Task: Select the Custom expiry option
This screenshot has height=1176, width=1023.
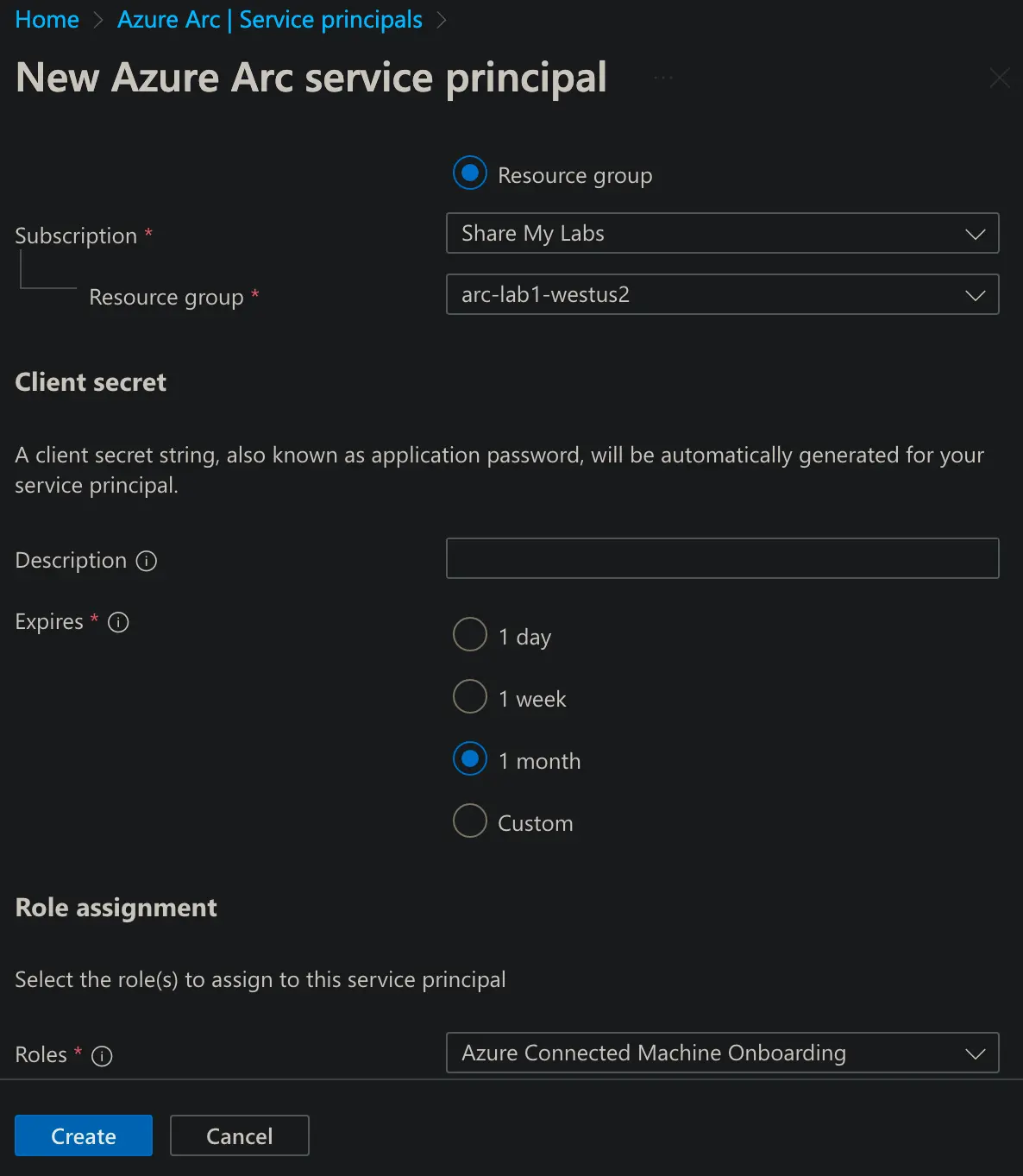Action: pyautogui.click(x=470, y=821)
